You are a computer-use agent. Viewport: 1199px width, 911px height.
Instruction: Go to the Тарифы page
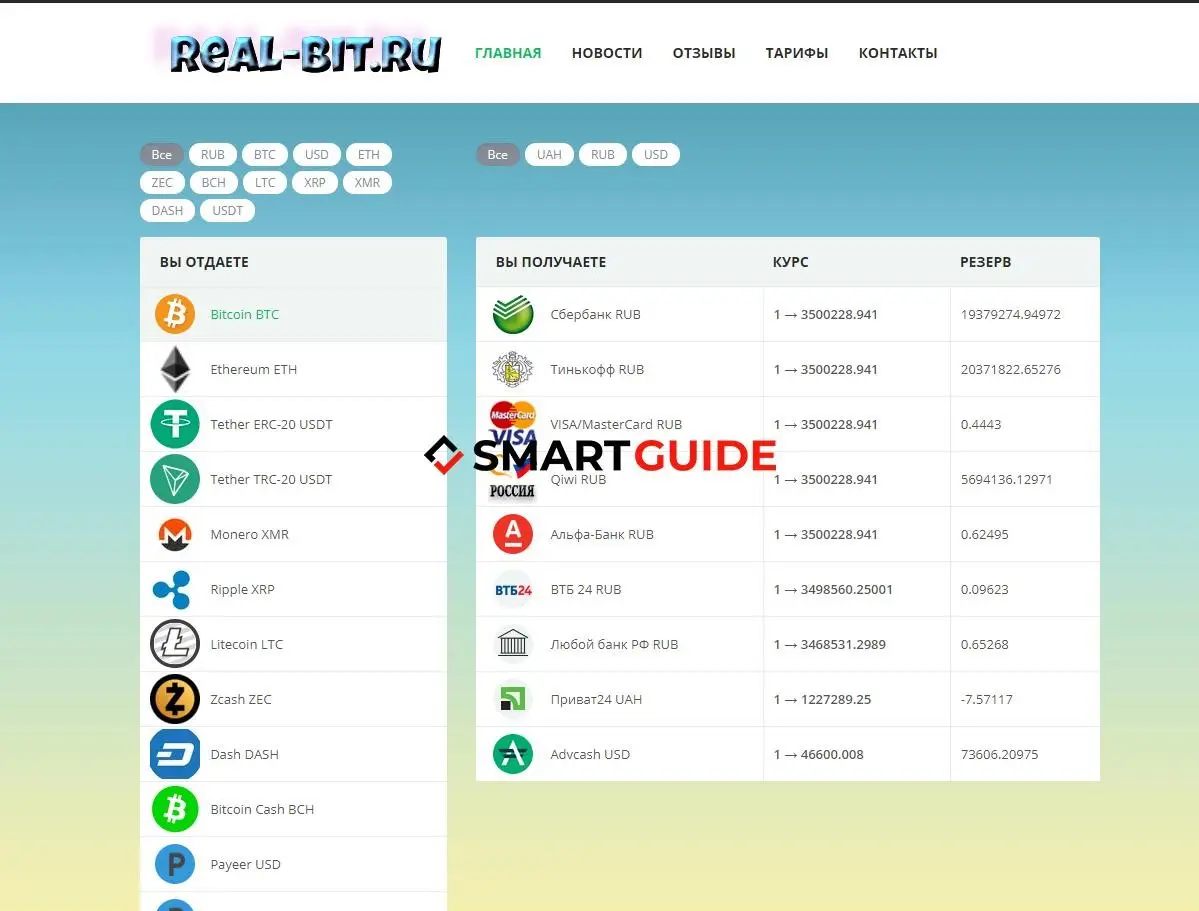click(x=797, y=53)
